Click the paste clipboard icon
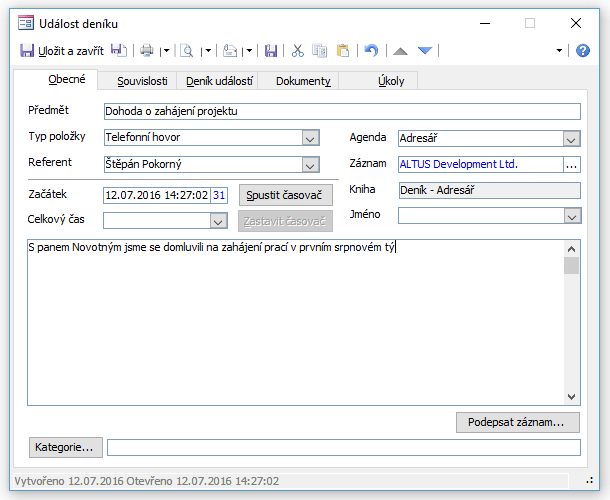Image resolution: width=610 pixels, height=500 pixels. [342, 51]
